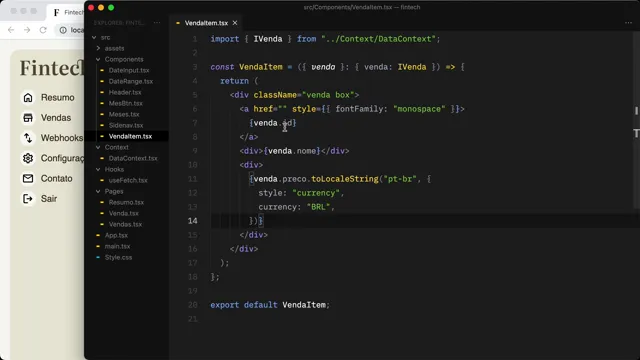Click line number 14 in the gutter
This screenshot has width=640, height=360.
tap(193, 221)
